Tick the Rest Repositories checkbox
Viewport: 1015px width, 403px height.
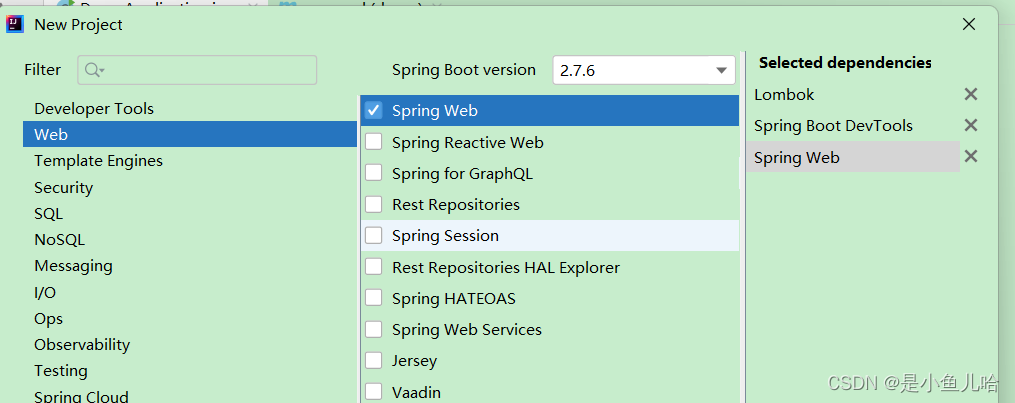click(374, 204)
